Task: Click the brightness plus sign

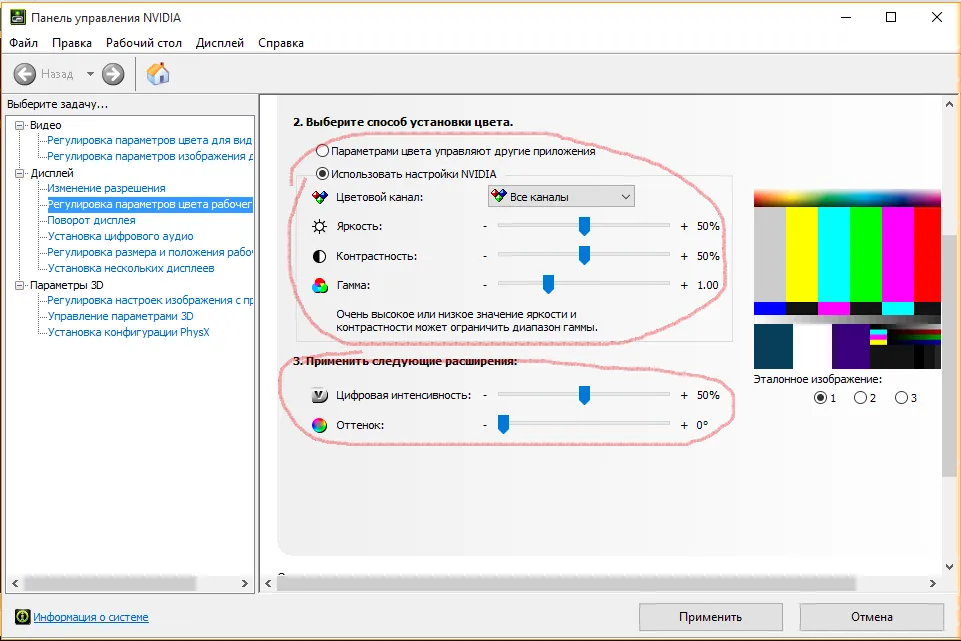Action: point(684,226)
